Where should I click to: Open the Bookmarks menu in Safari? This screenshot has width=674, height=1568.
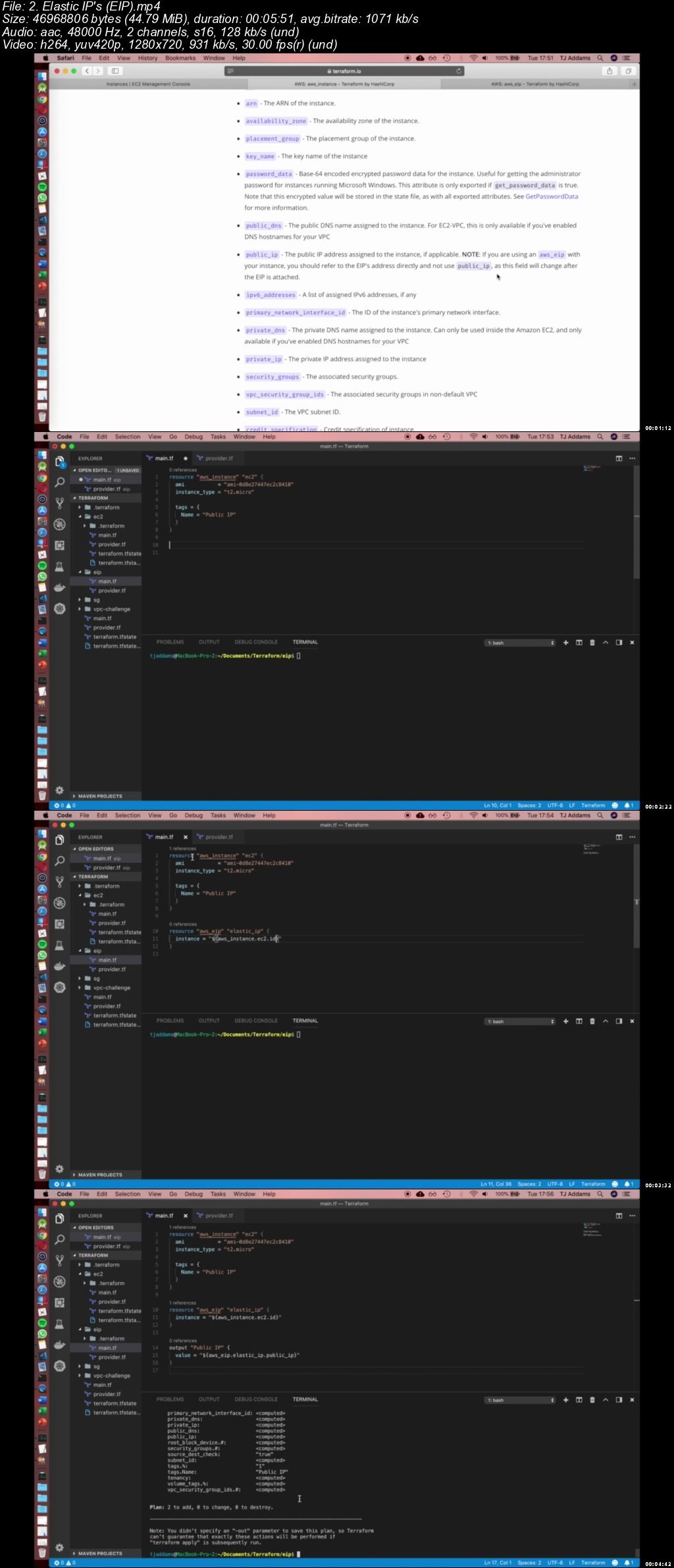180,58
